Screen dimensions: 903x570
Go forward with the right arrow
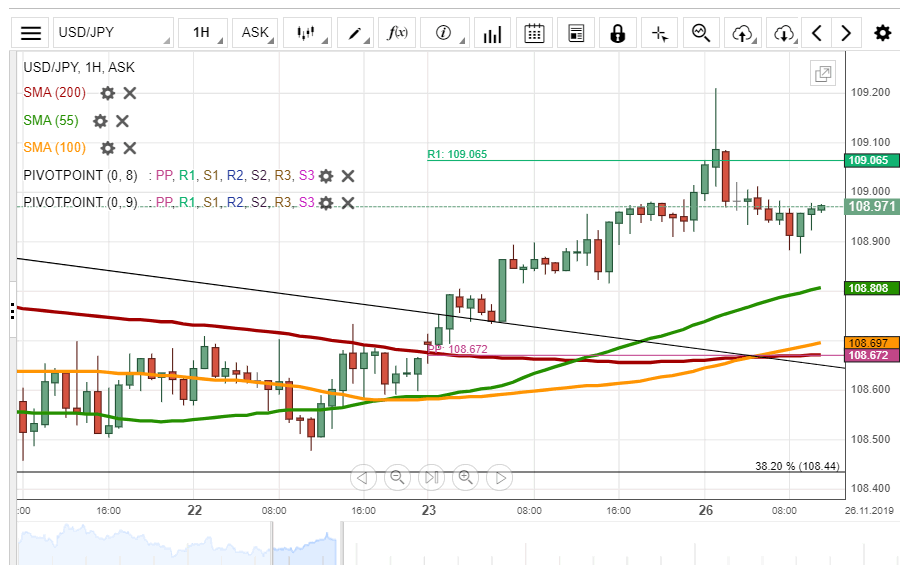(x=846, y=33)
